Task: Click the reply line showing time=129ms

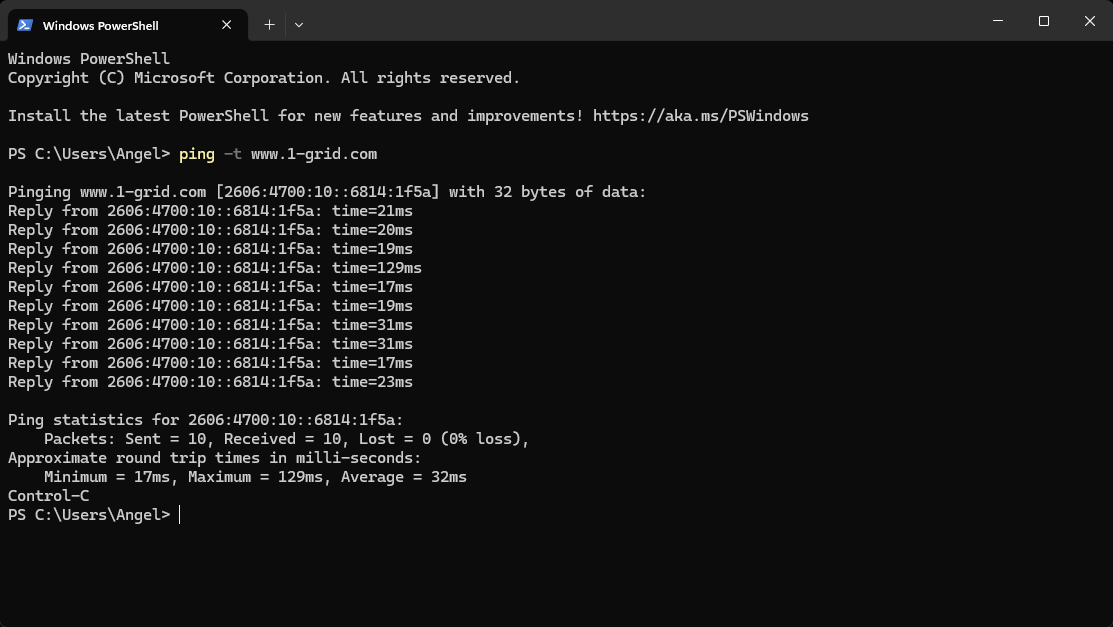Action: point(214,268)
